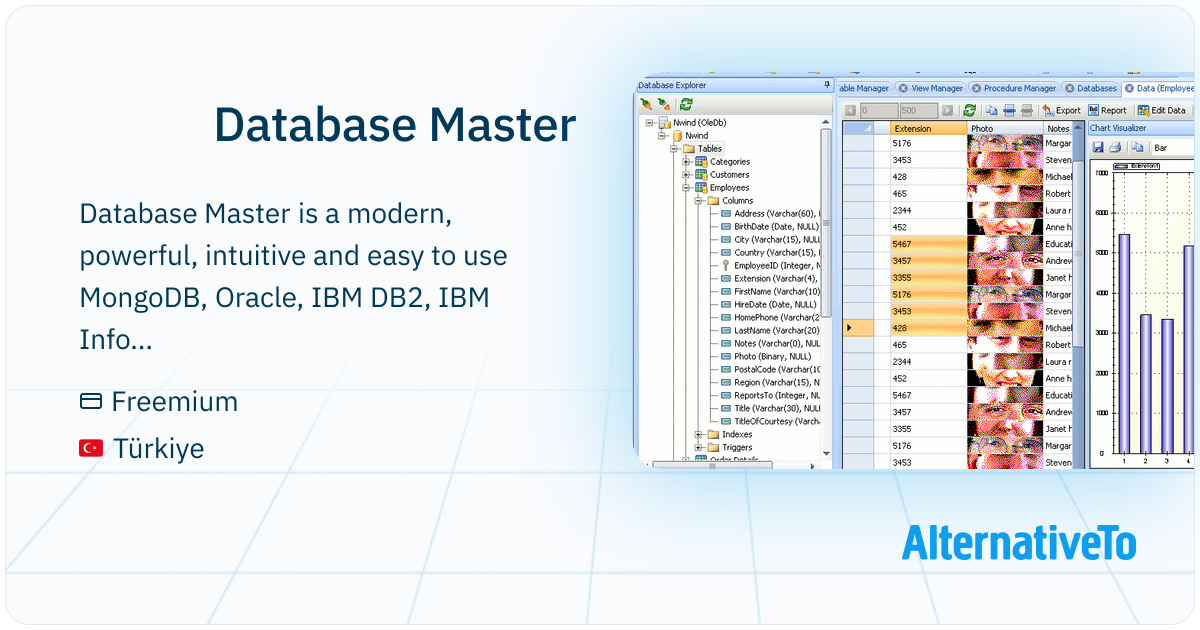Copy the chart in Chart Visualizer
The height and width of the screenshot is (630, 1200).
pyautogui.click(x=1137, y=147)
